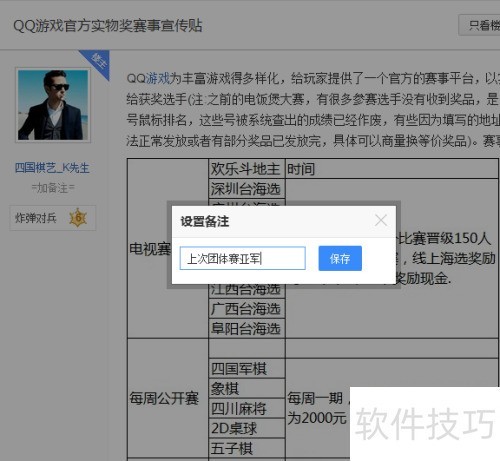The image size is (500, 461).
Task: Select the 深圳台海选 table cell
Action: click(x=247, y=189)
